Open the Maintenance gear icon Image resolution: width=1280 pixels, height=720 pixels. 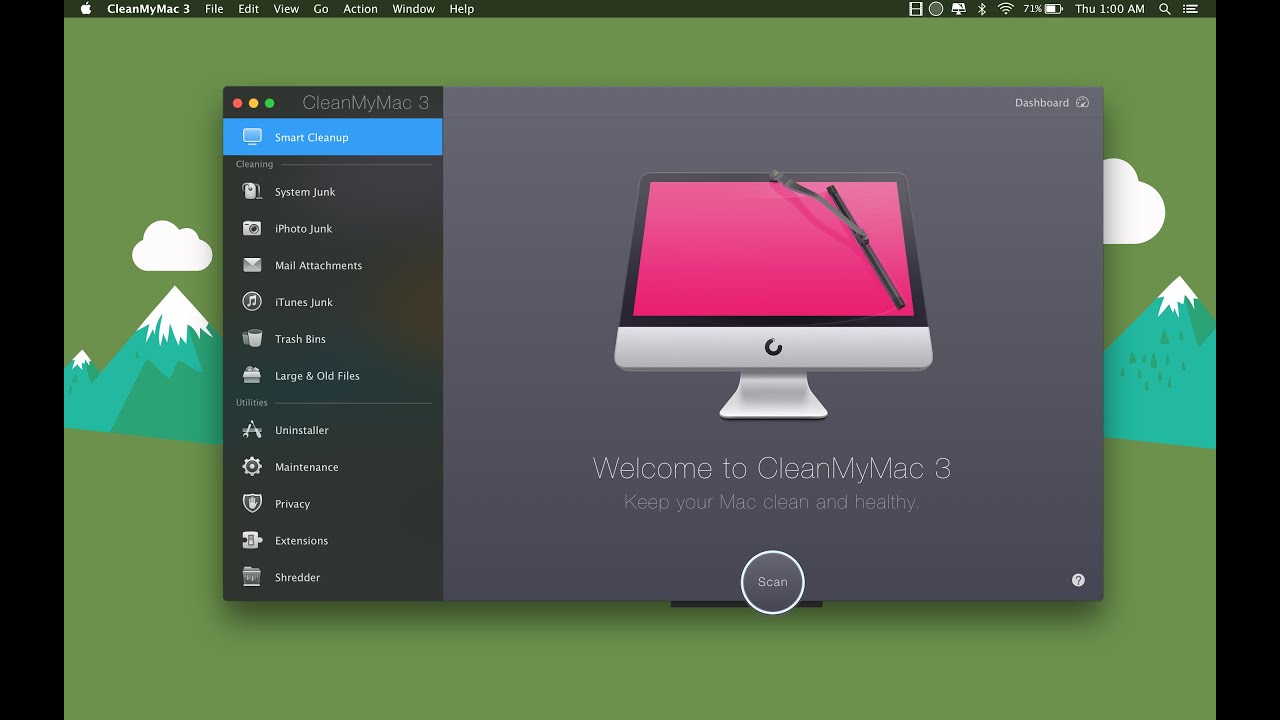pyautogui.click(x=252, y=466)
